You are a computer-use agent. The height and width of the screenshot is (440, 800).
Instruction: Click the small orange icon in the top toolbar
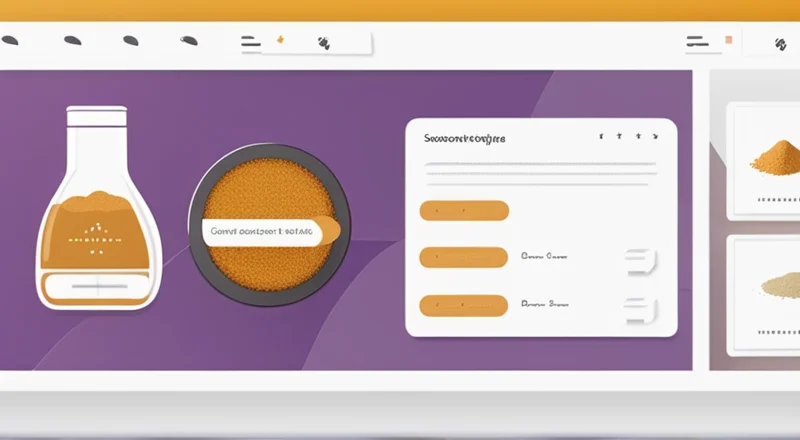click(x=281, y=41)
